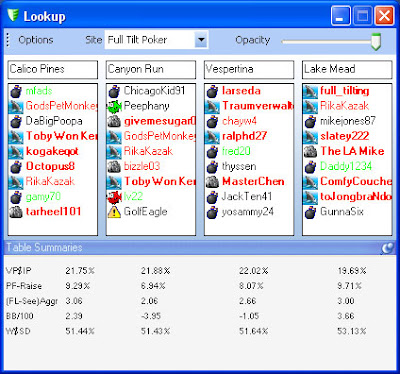Adjust the Opacity slider handle
The width and height of the screenshot is (400, 374).
point(376,41)
